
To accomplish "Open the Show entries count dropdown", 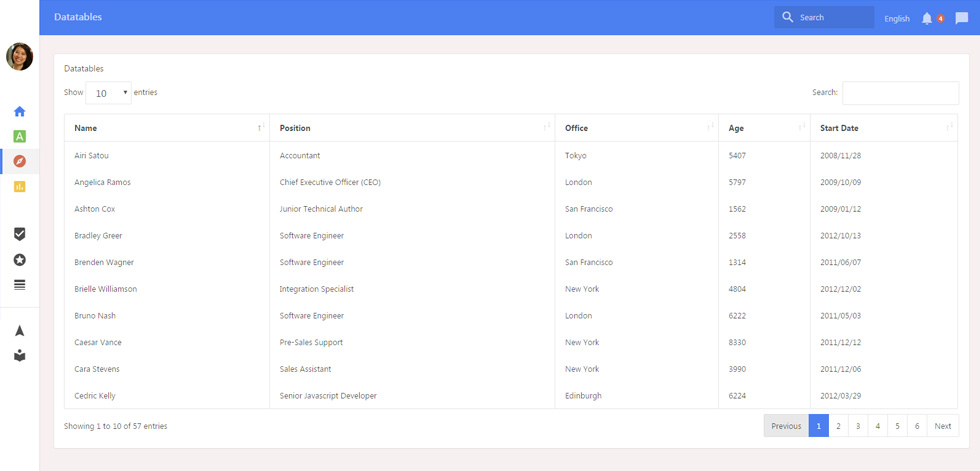I will coord(108,92).
